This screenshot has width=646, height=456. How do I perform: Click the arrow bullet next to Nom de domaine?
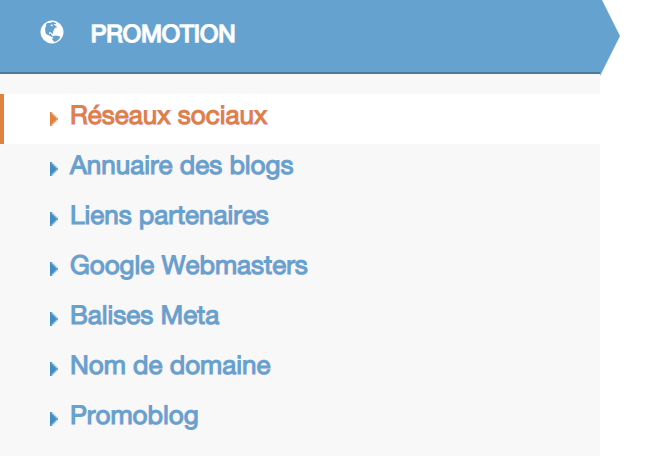pyautogui.click(x=54, y=369)
